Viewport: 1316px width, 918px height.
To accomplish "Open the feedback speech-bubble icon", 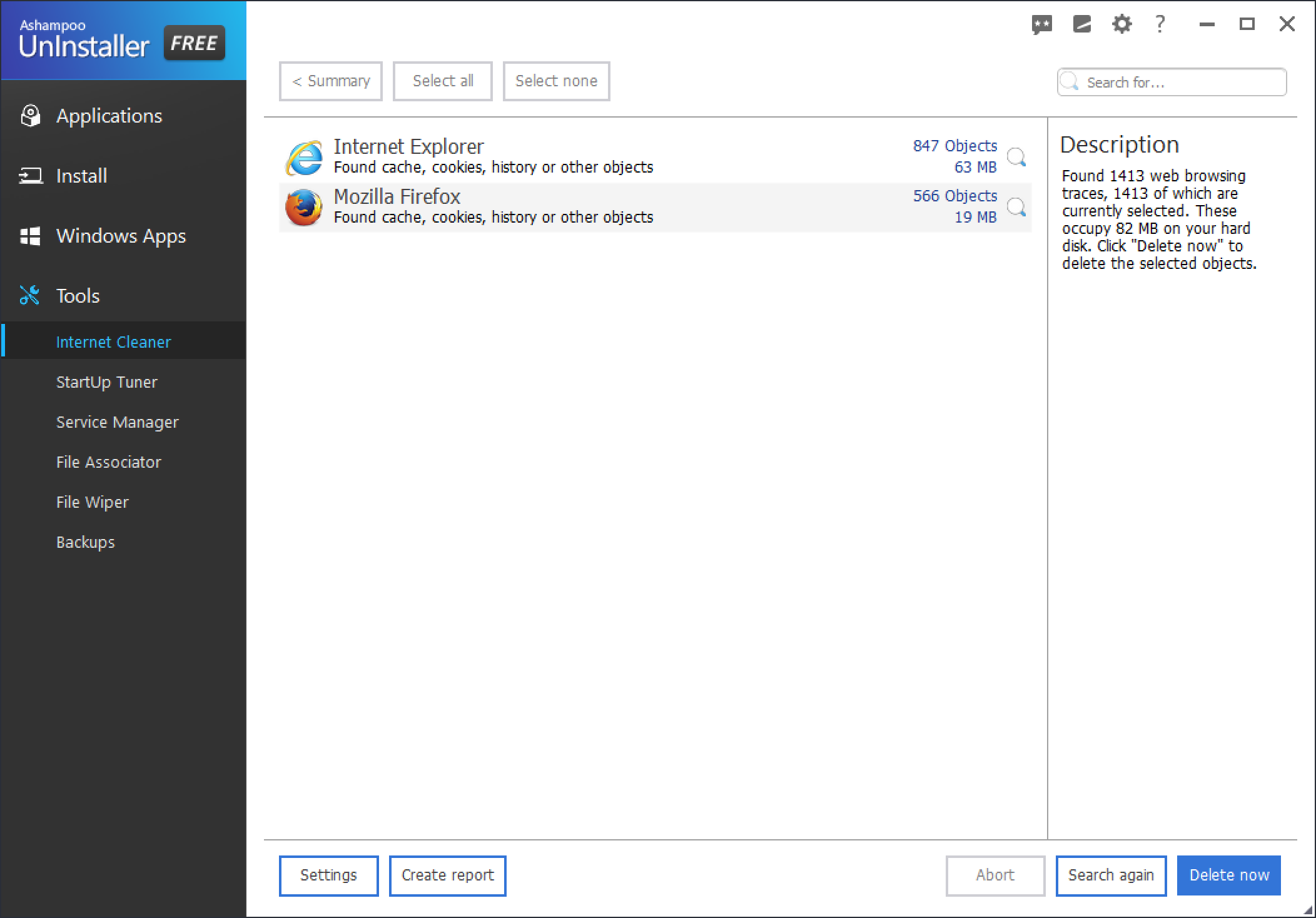I will click(1041, 25).
